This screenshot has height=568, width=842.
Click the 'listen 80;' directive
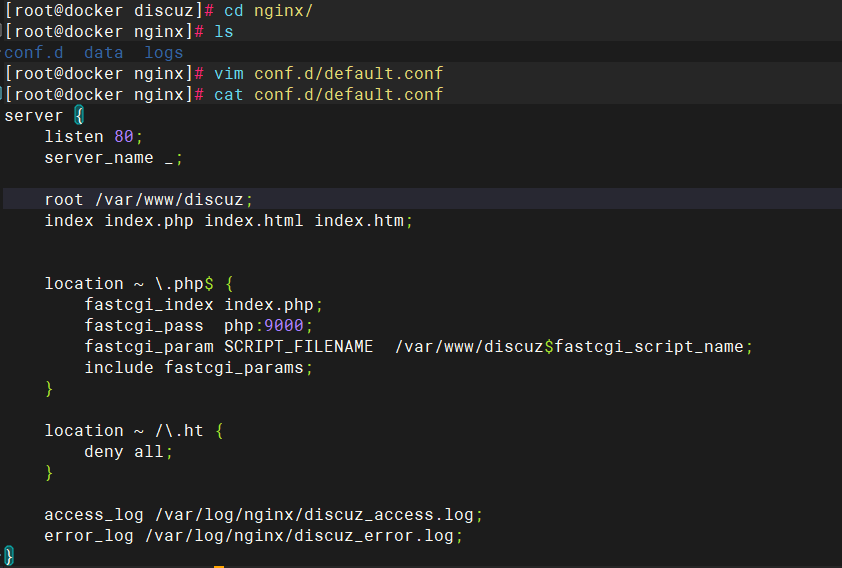coord(93,136)
